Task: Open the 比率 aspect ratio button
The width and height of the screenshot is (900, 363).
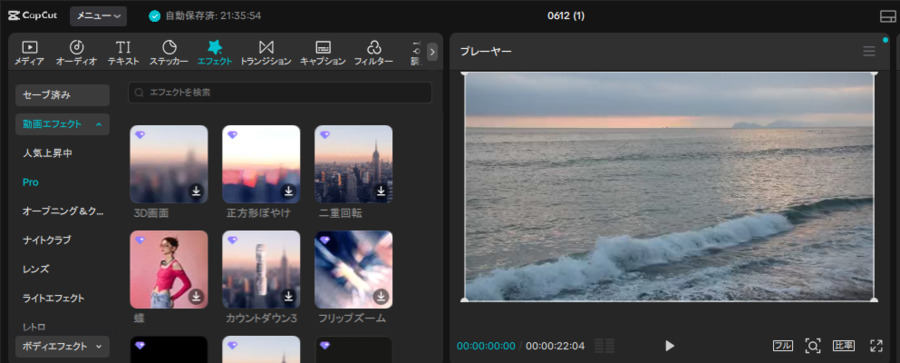Action: click(x=844, y=346)
